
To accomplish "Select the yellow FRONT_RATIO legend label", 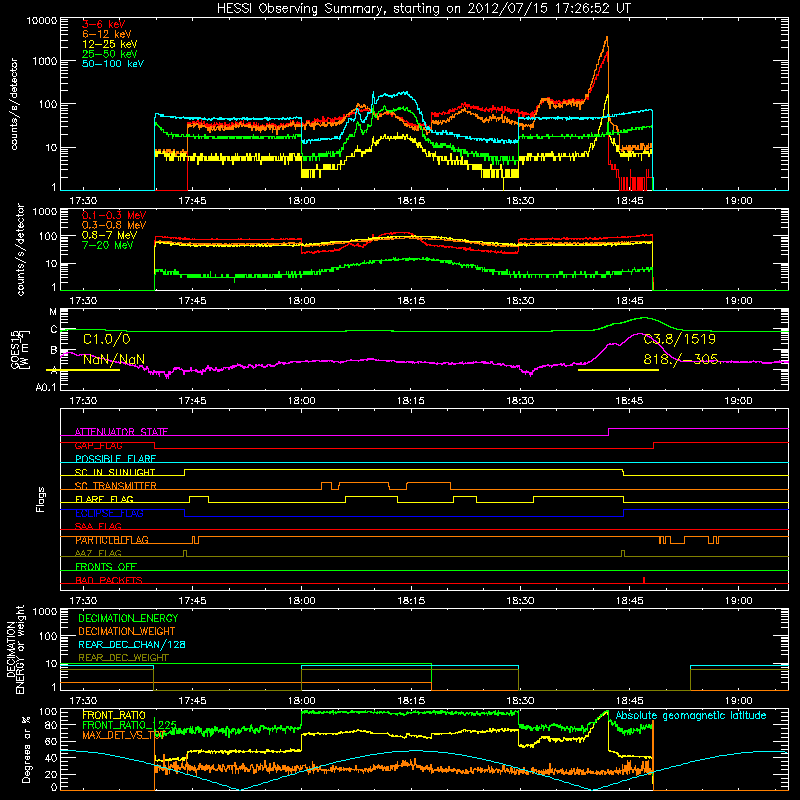I will [x=114, y=715].
